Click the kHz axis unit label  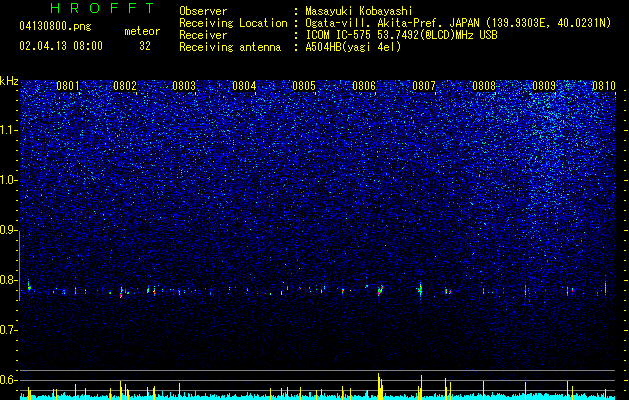[x=9, y=81]
